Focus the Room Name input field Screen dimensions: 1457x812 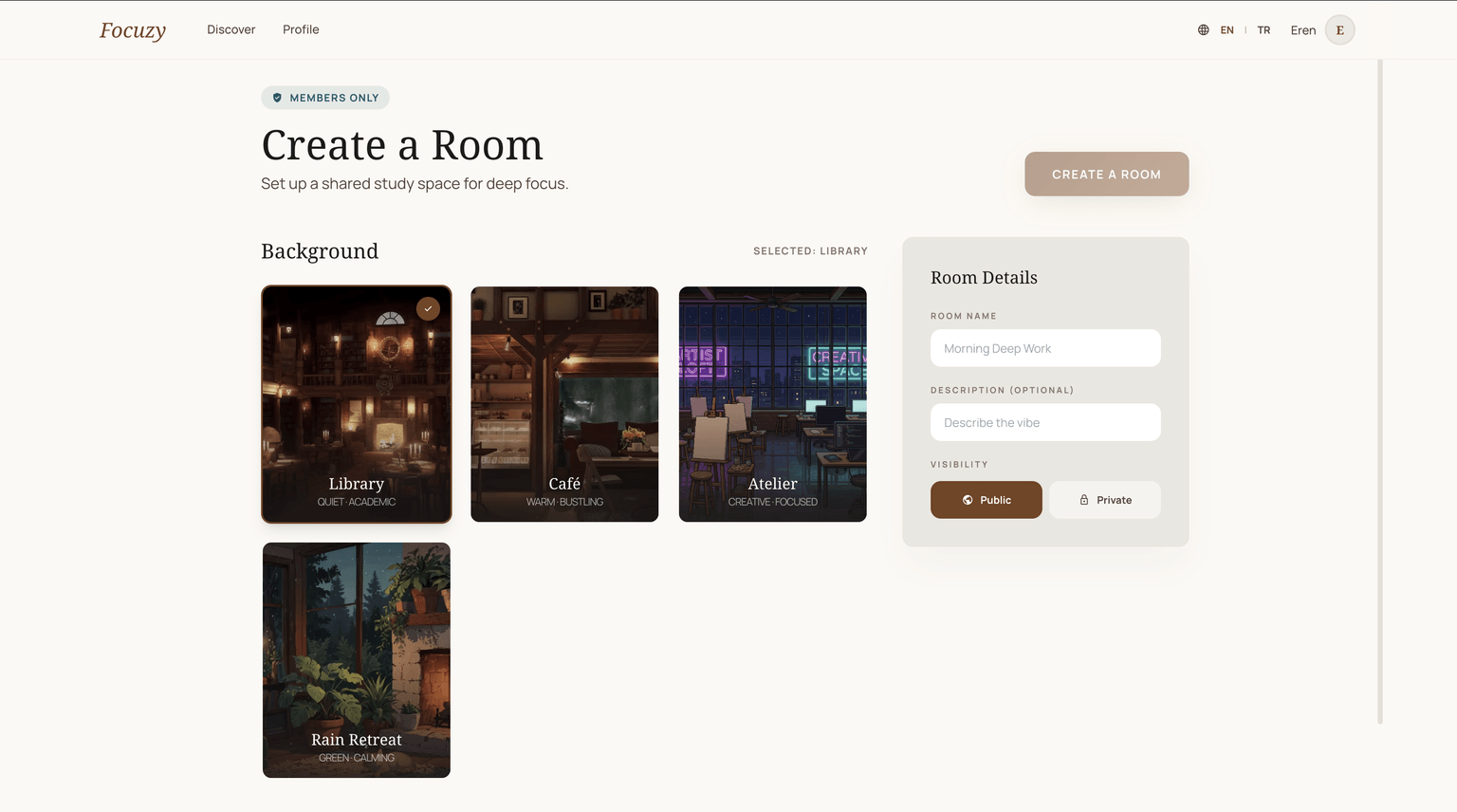pos(1045,348)
